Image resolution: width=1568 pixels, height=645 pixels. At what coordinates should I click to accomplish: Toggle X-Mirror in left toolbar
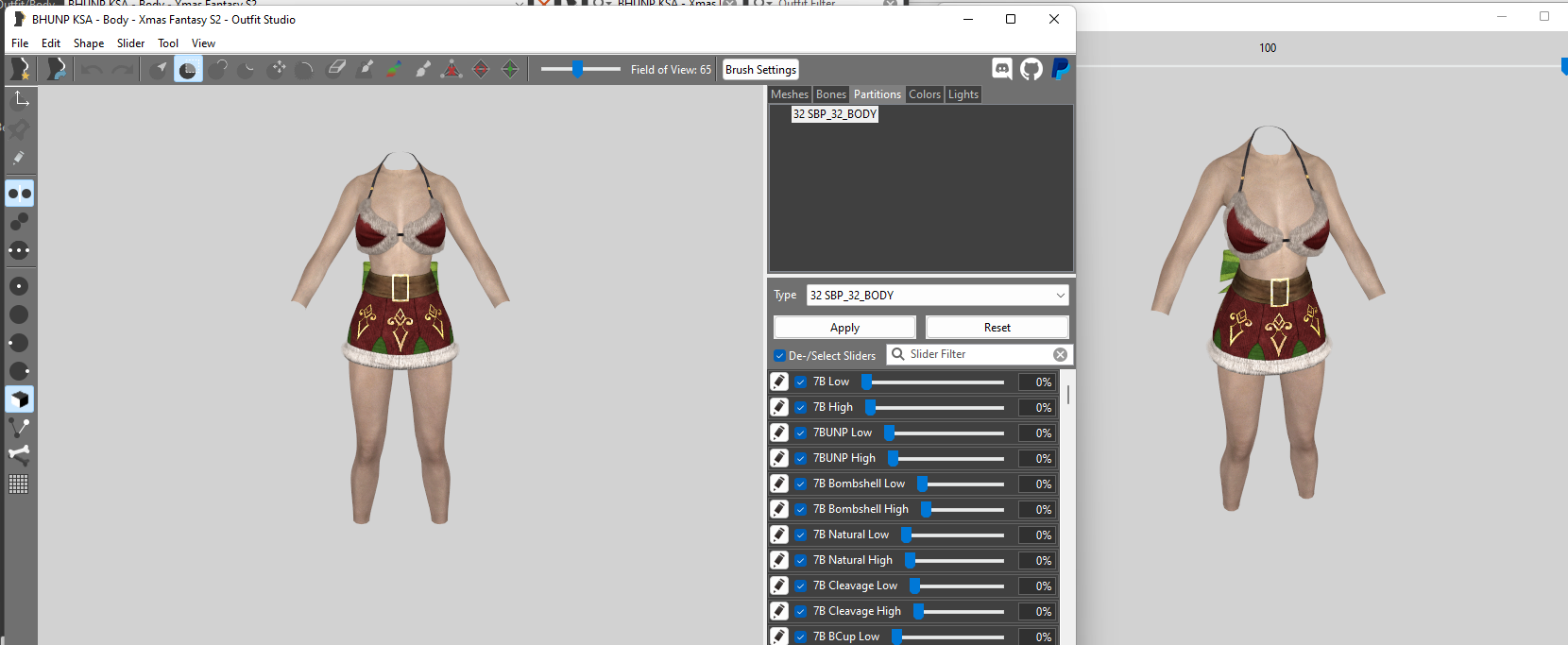coord(20,194)
